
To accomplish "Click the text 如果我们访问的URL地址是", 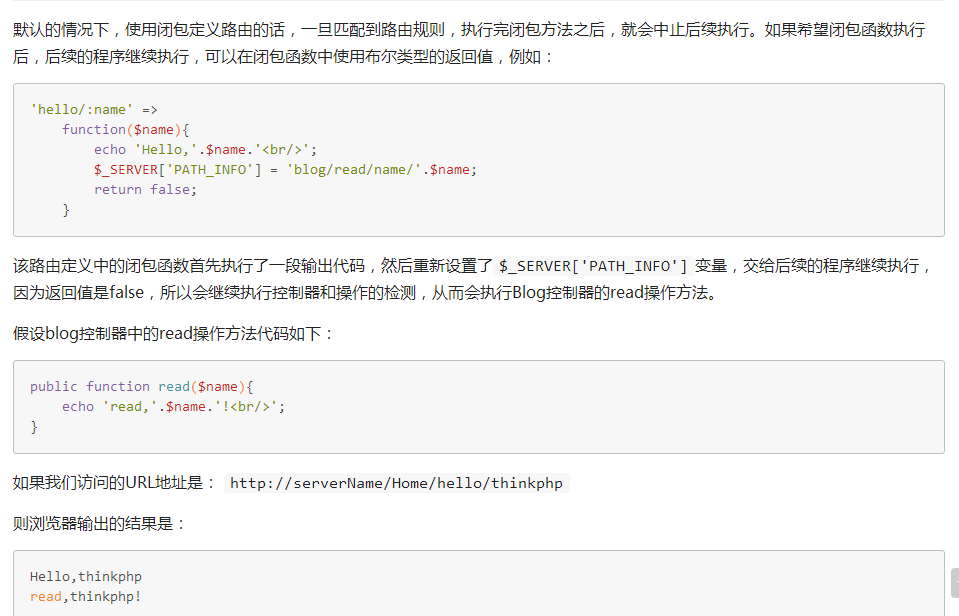I will point(114,483).
